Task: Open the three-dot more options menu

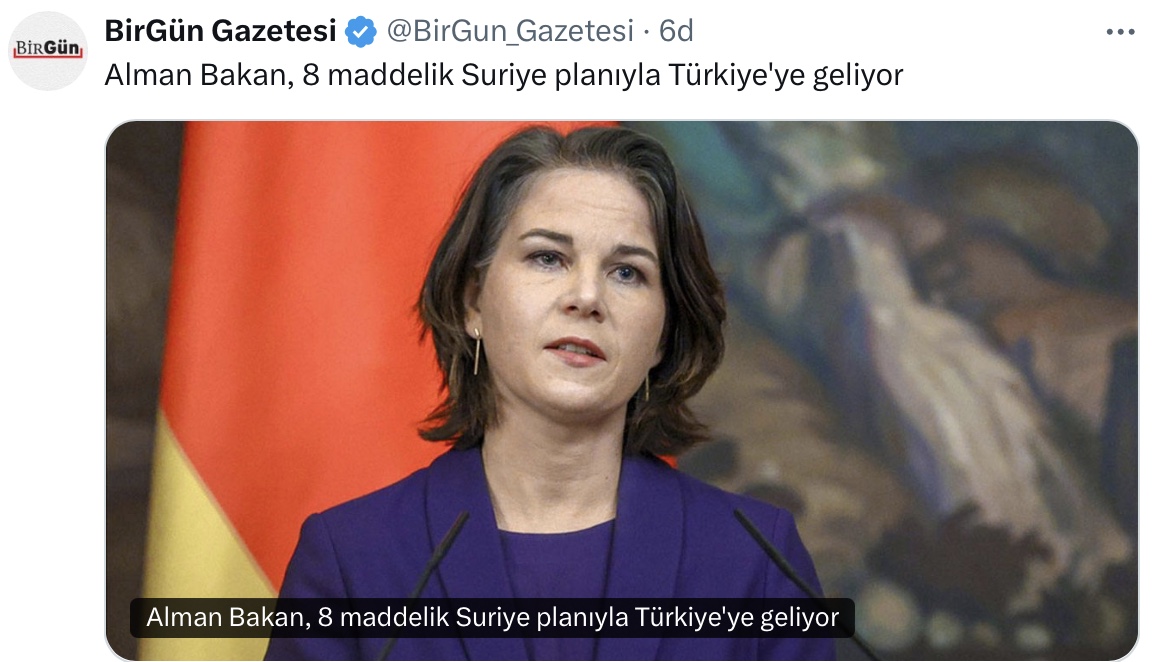Action: [1120, 32]
